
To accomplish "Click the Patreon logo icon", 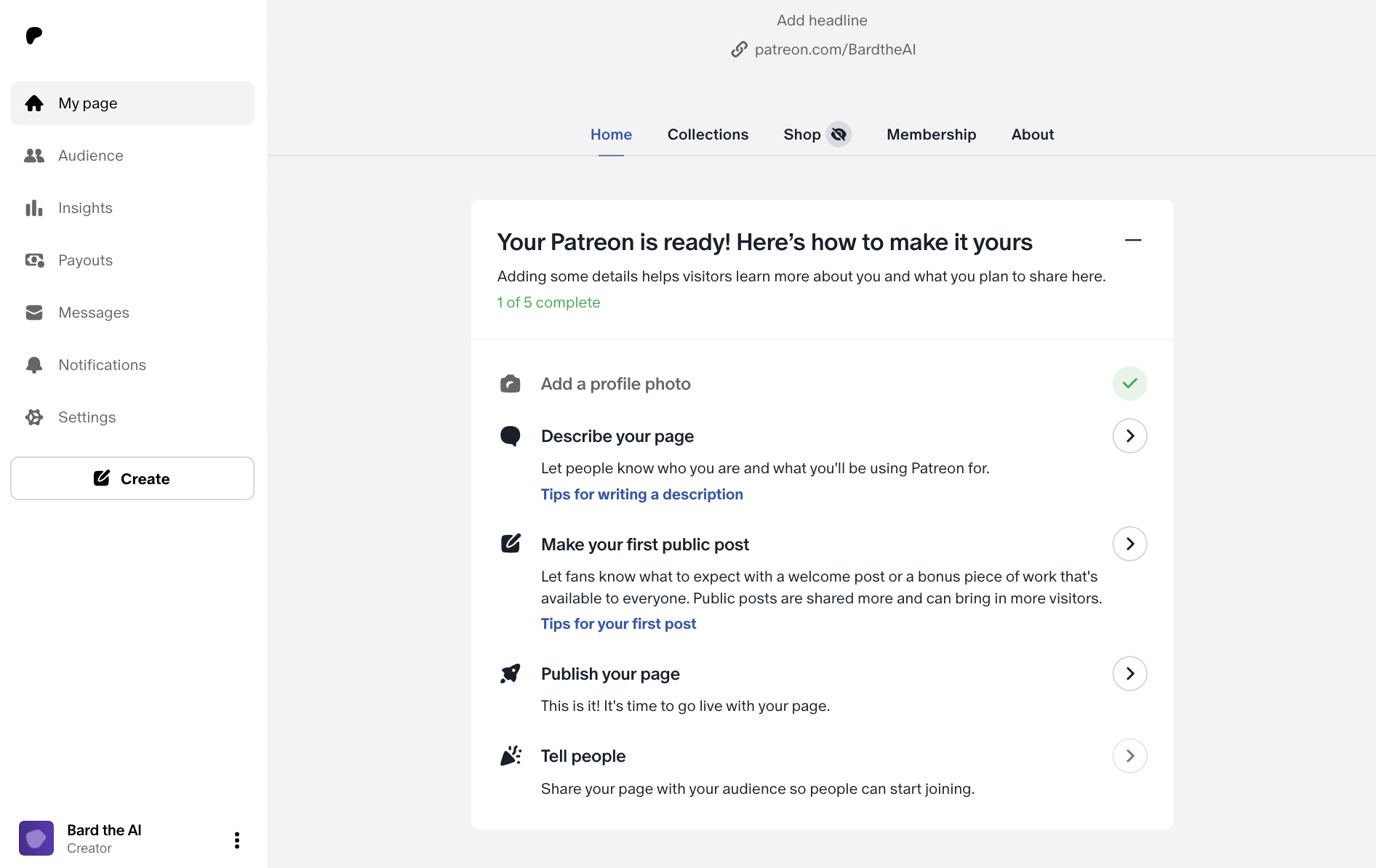I will [x=34, y=36].
